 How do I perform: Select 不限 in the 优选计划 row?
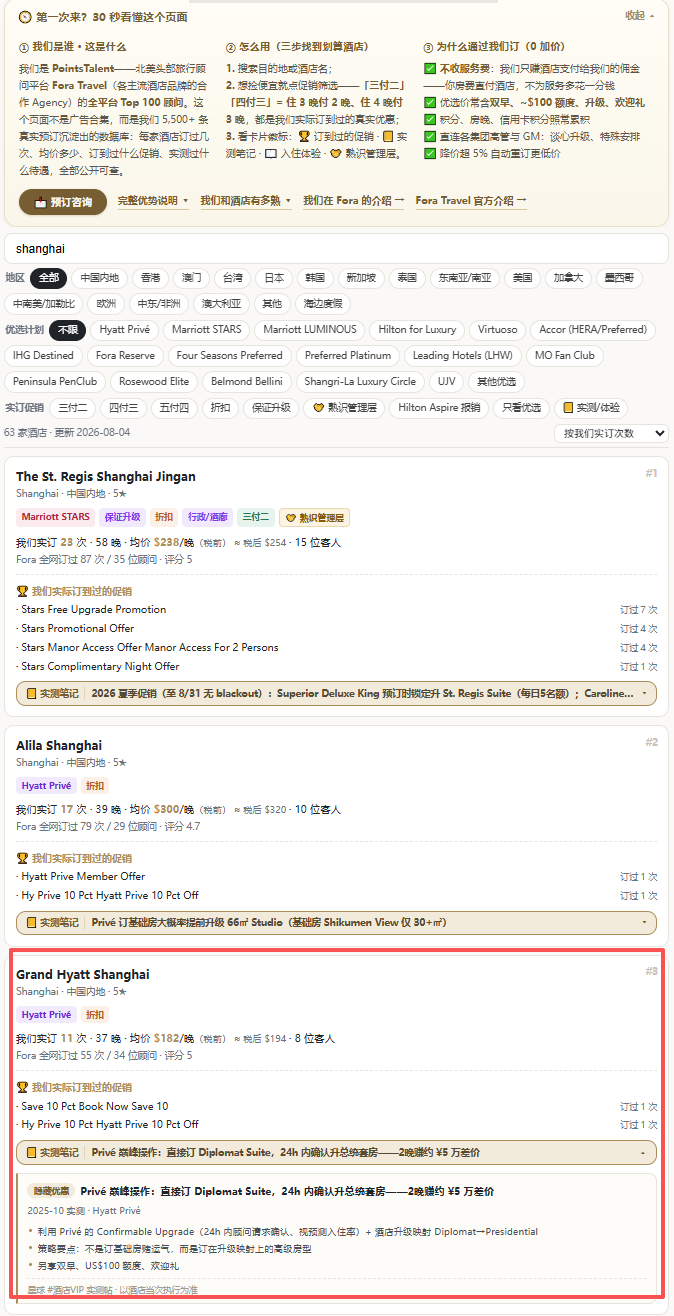pyautogui.click(x=67, y=329)
